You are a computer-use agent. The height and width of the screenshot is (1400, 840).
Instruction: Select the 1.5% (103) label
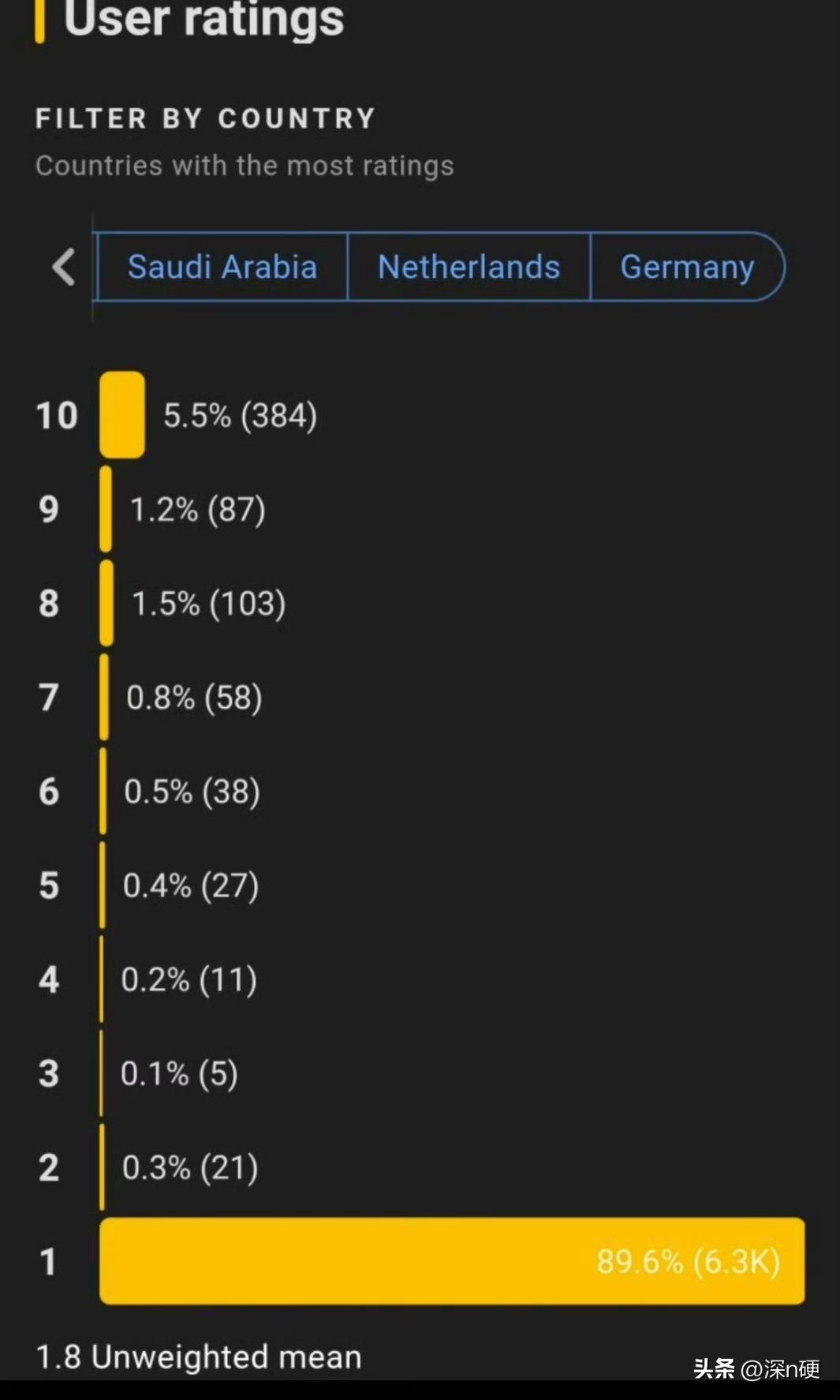click(x=208, y=603)
